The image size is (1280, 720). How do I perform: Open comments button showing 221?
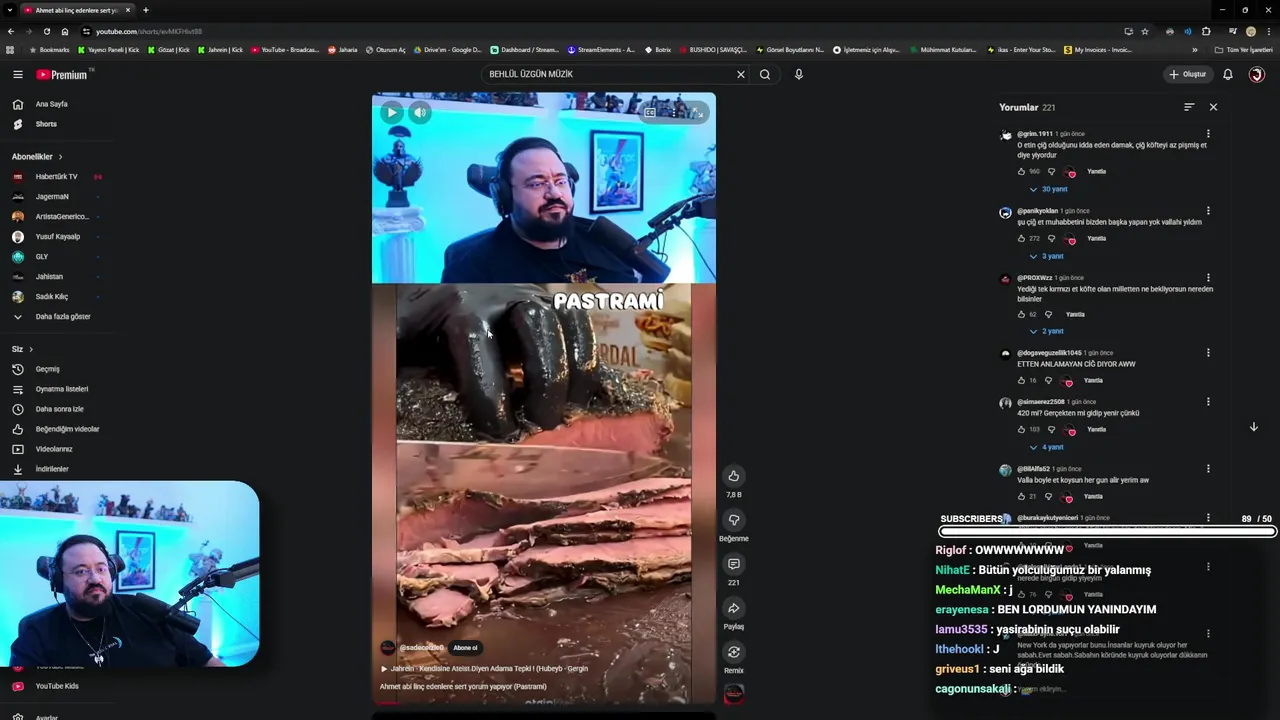tap(733, 564)
